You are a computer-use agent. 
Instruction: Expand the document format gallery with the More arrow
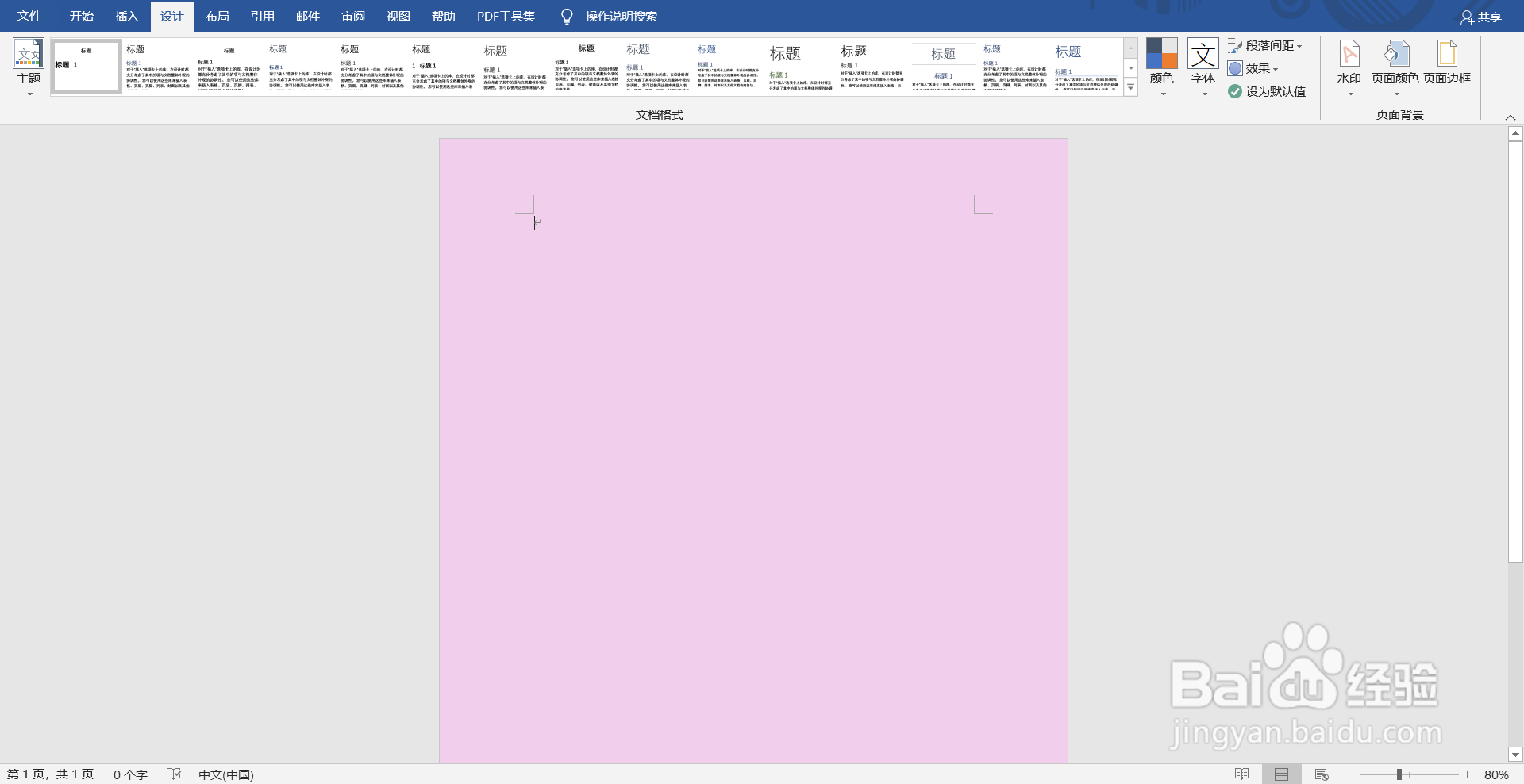1131,87
